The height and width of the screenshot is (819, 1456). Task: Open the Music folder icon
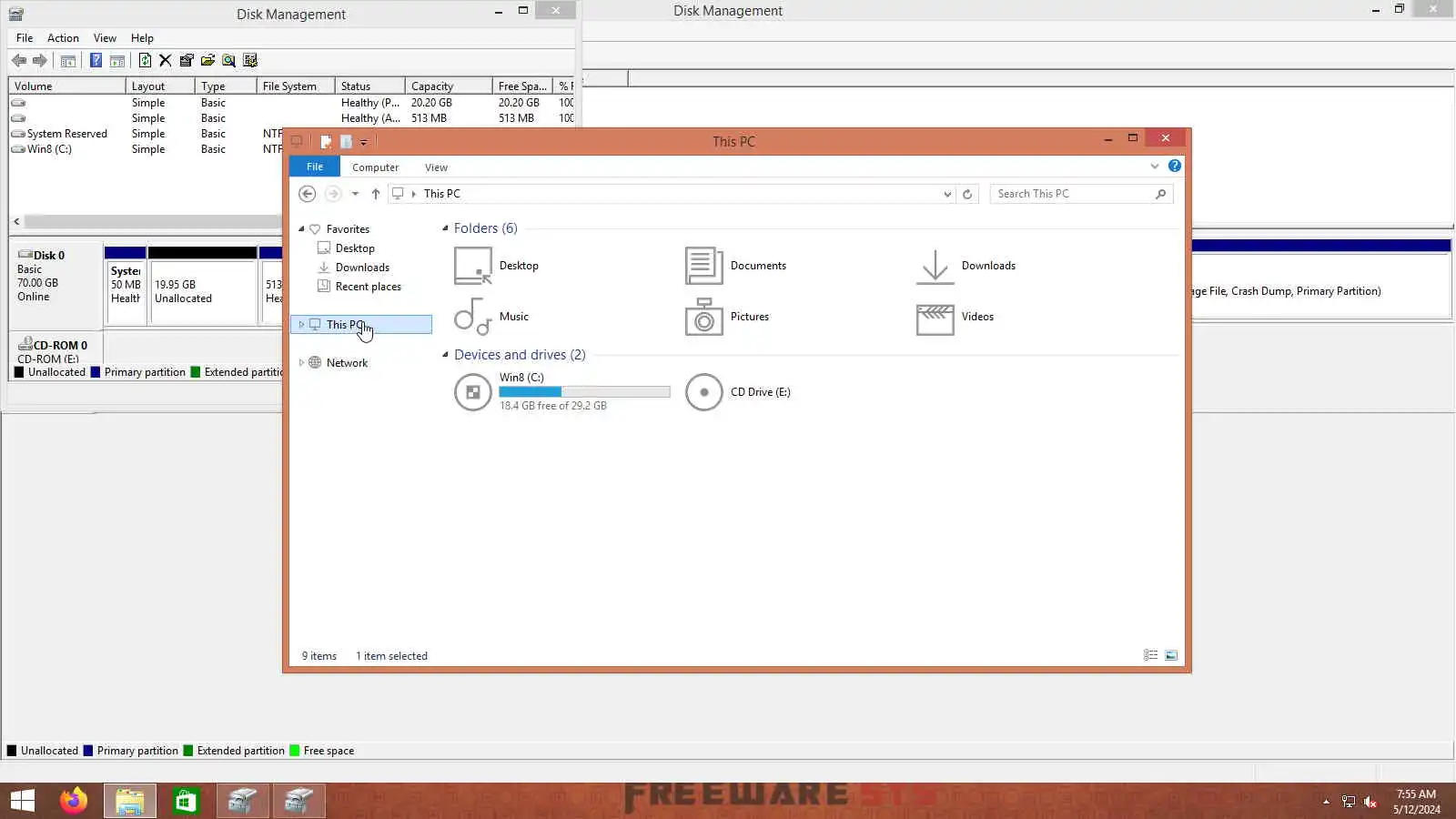(473, 317)
